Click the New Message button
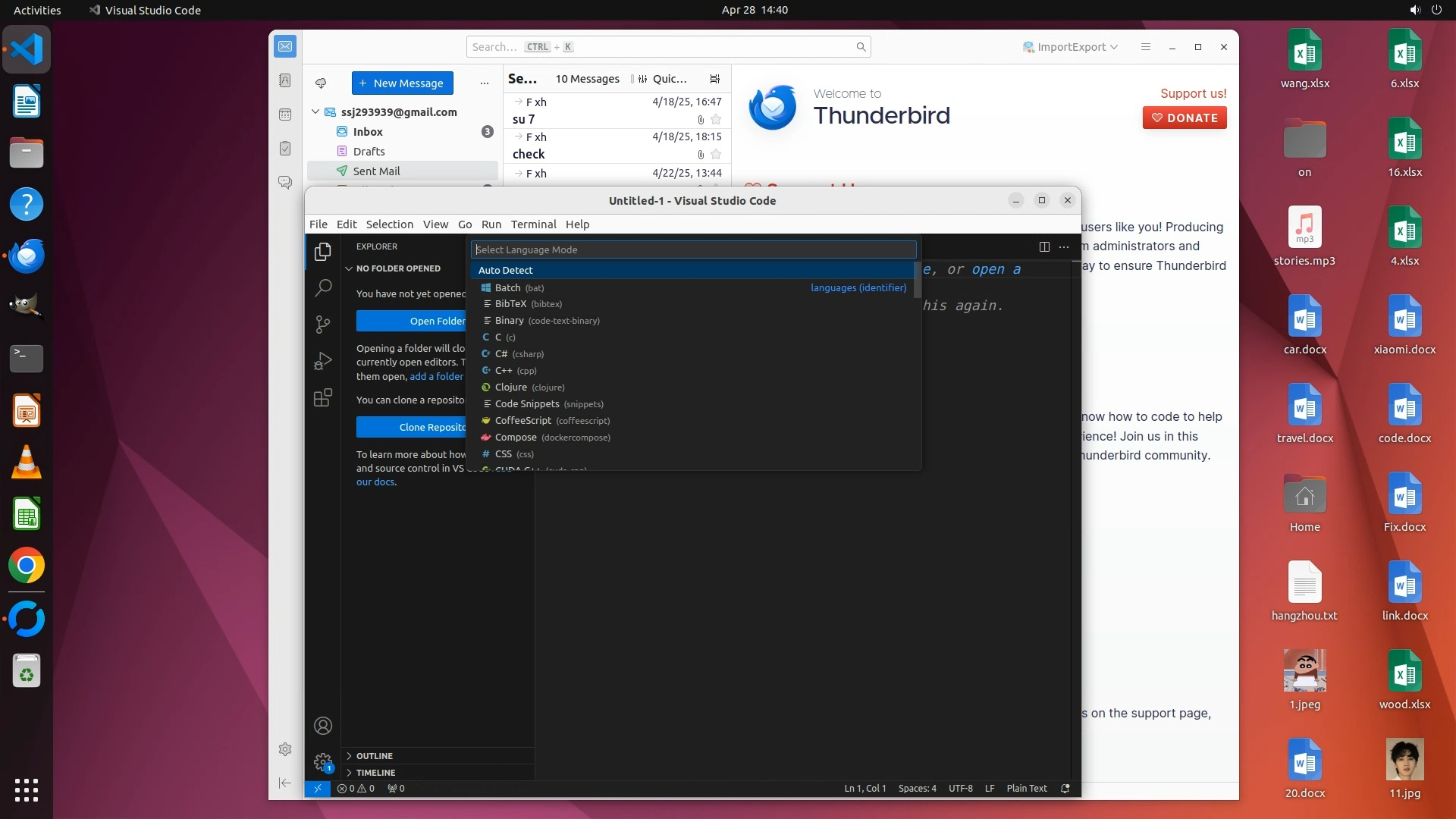Viewport: 1456px width, 819px height. tap(402, 83)
